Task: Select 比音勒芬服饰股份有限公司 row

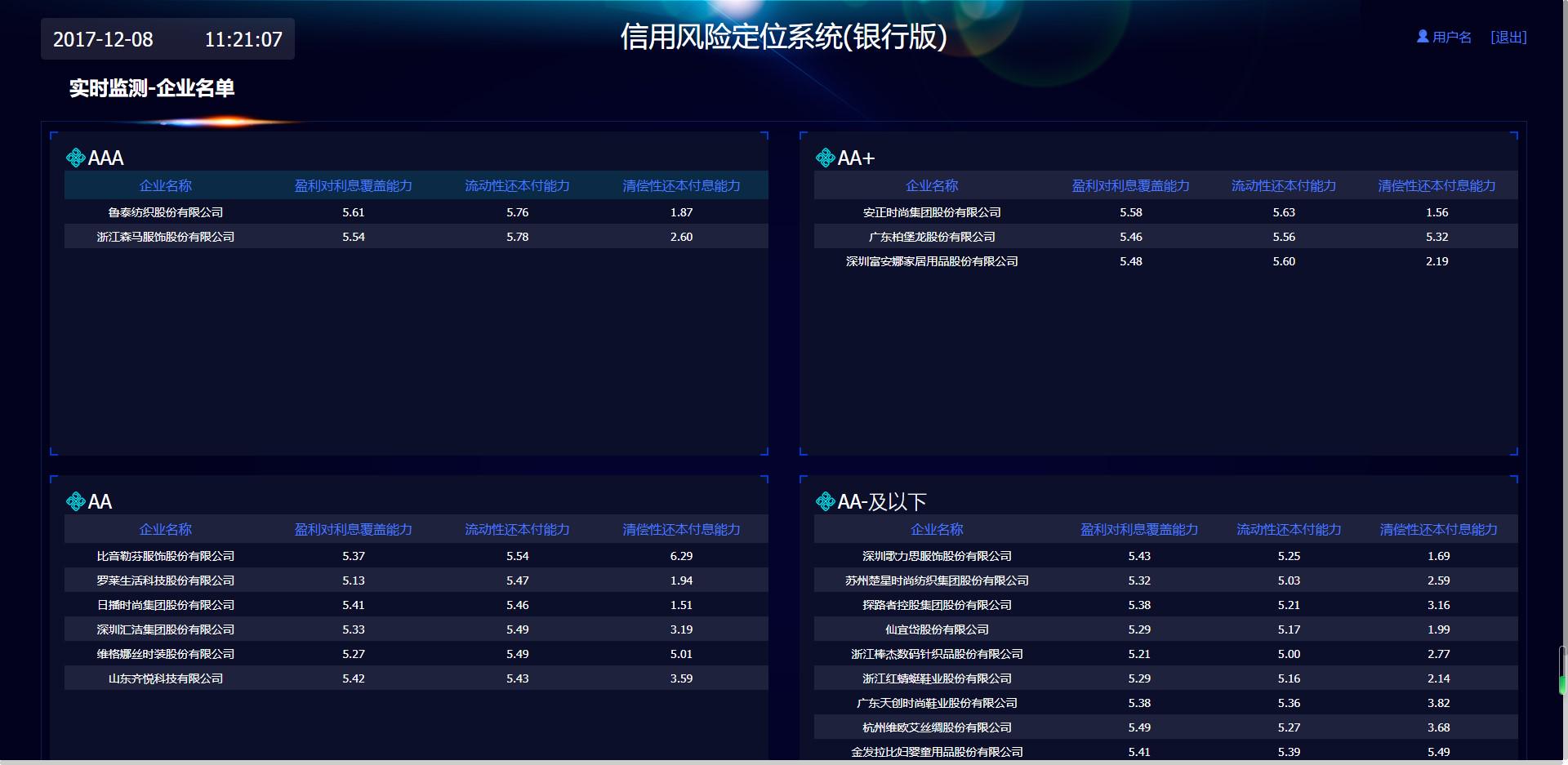Action: [416, 556]
